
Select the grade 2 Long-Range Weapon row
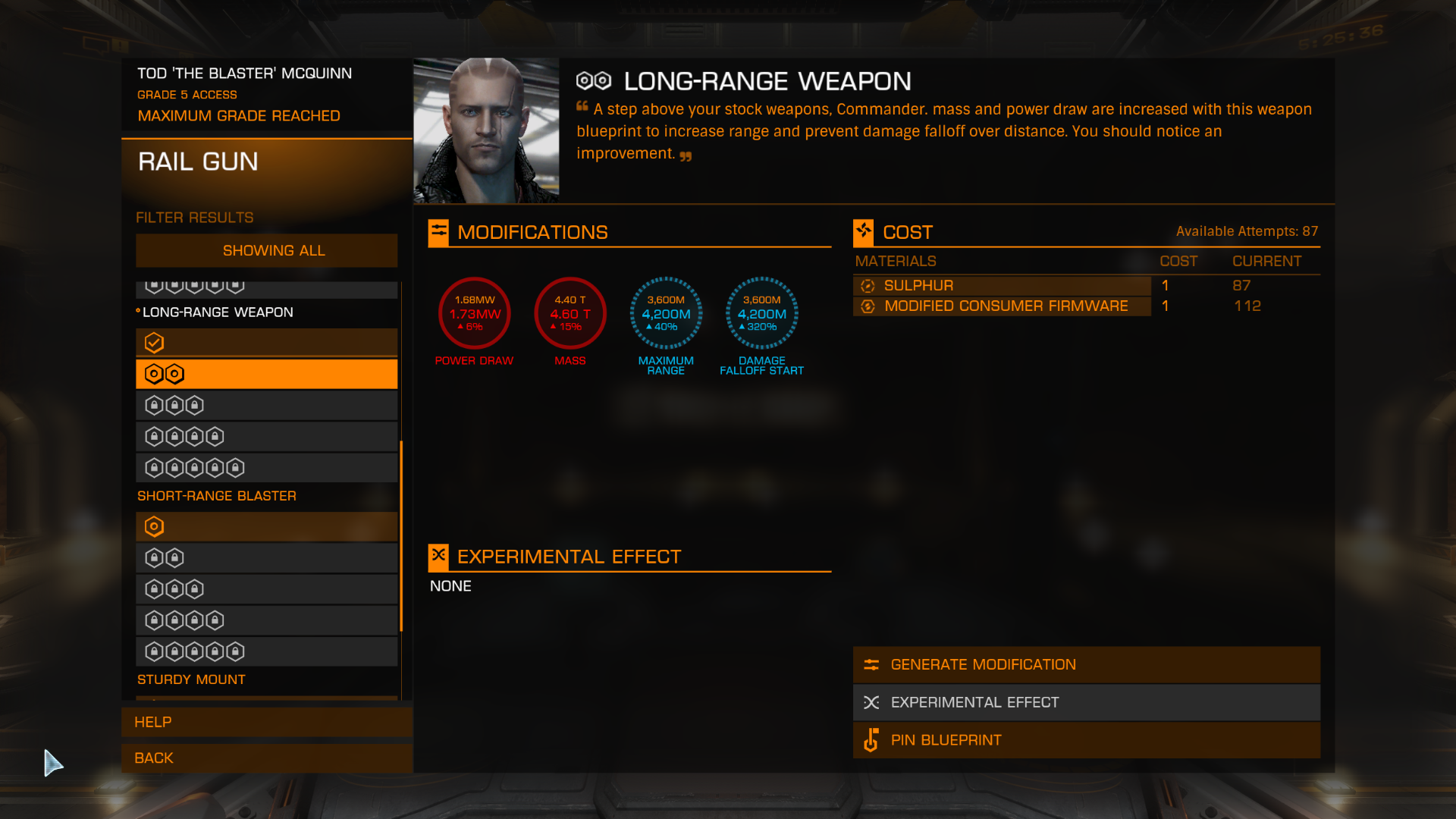pyautogui.click(x=266, y=374)
